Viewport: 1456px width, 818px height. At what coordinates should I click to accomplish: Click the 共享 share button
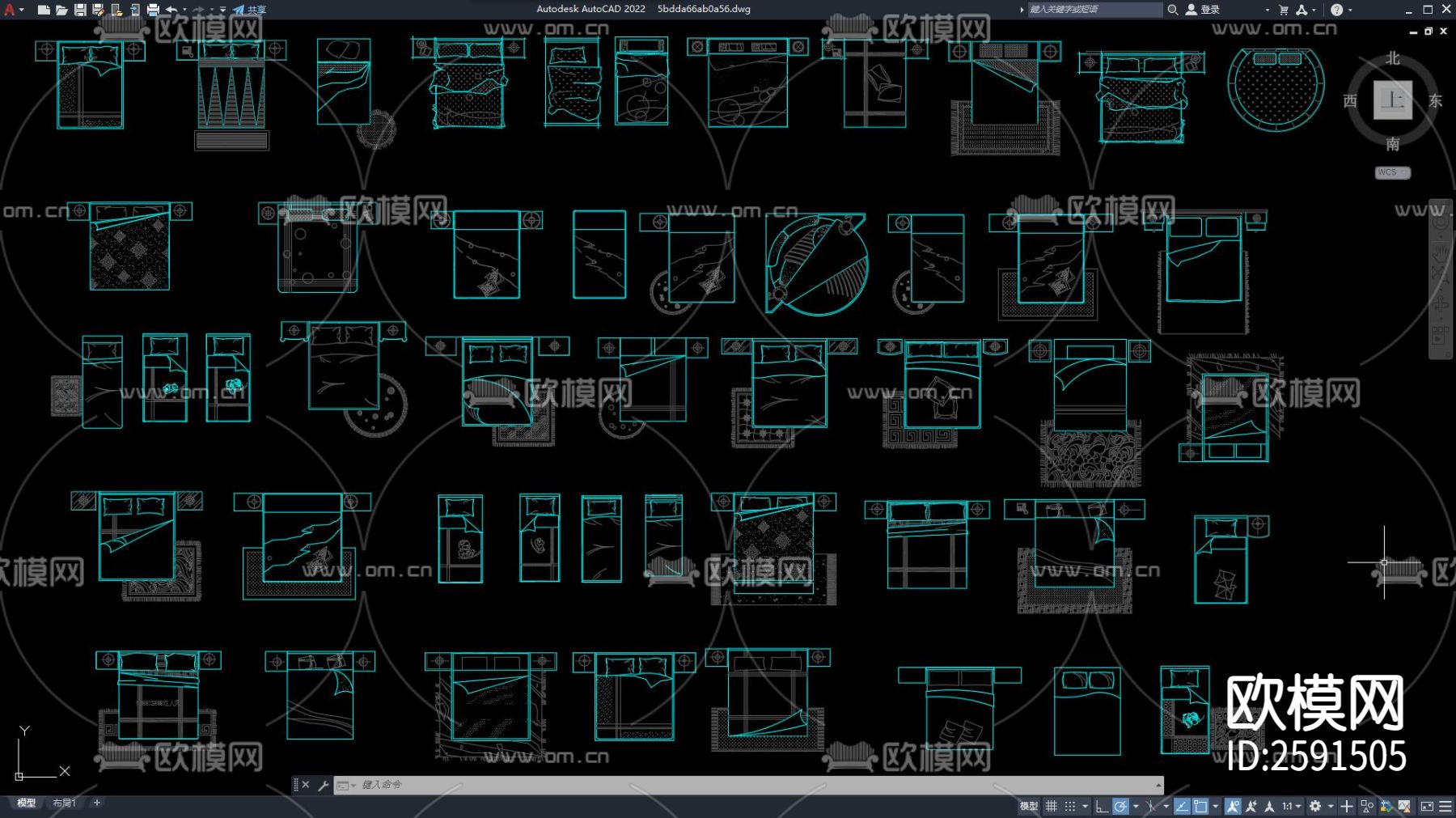[x=249, y=10]
